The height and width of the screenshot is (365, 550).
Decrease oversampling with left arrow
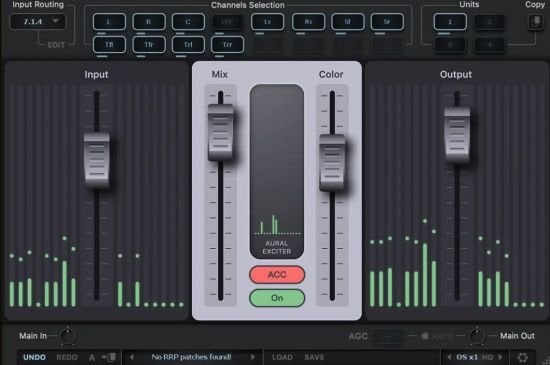[449, 357]
